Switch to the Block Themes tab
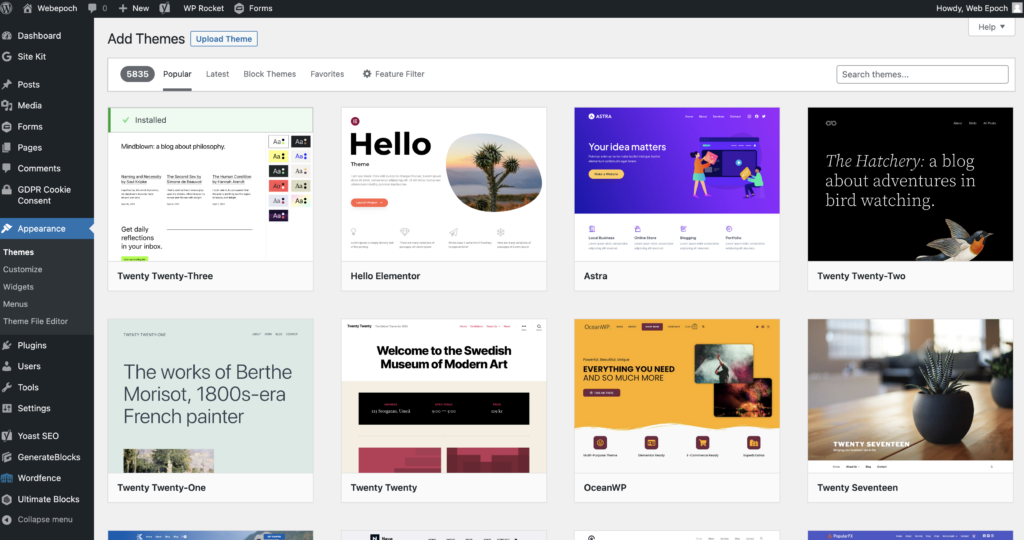The width and height of the screenshot is (1024, 540). (x=270, y=74)
